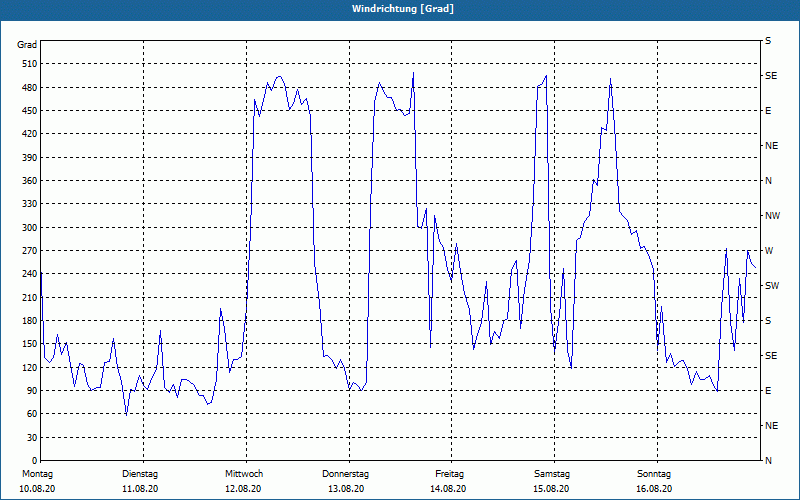800x500 pixels.
Task: Select the y-axis value 330
Action: [31, 204]
